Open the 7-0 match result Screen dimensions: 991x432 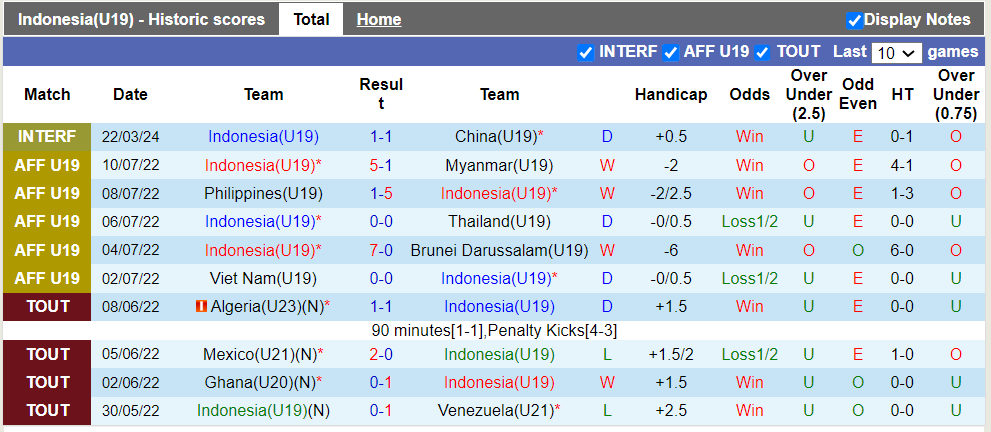[x=380, y=250]
